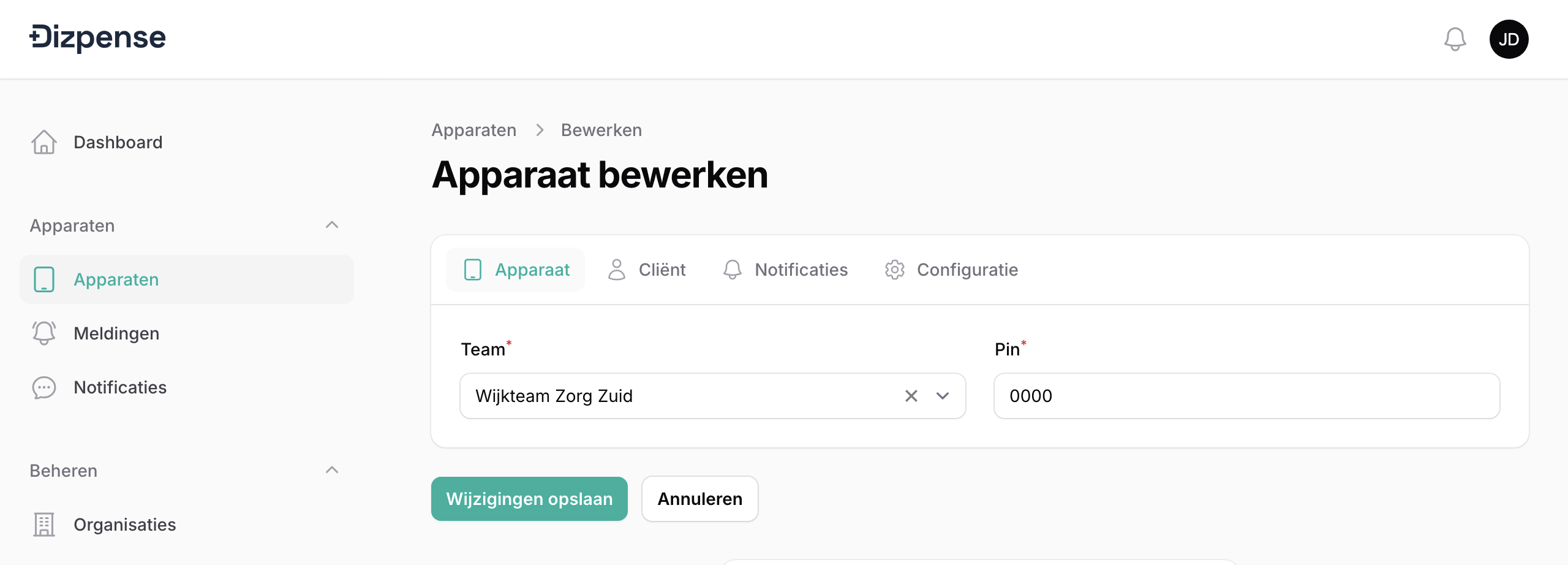
Task: Collapse the Apparaten sidebar section
Action: click(x=332, y=225)
